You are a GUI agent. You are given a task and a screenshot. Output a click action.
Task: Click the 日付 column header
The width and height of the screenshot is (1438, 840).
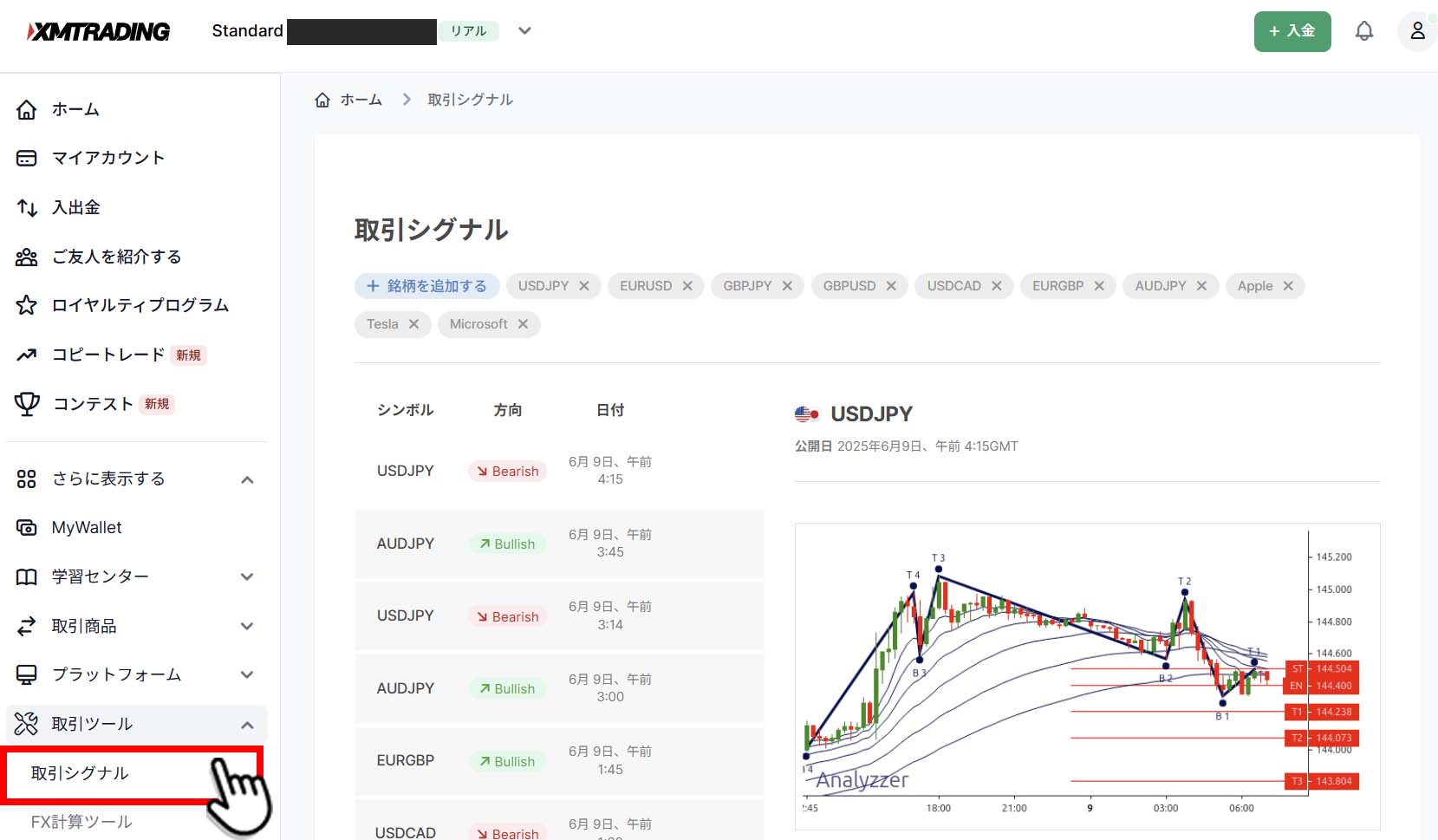coord(610,410)
